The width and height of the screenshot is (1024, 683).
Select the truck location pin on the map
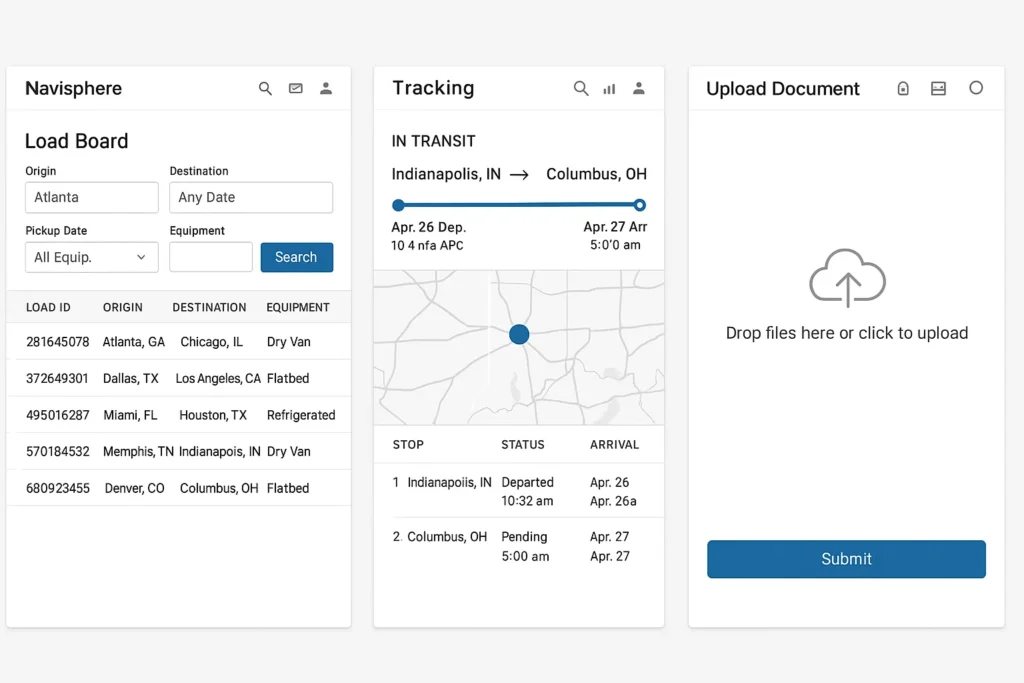click(518, 334)
